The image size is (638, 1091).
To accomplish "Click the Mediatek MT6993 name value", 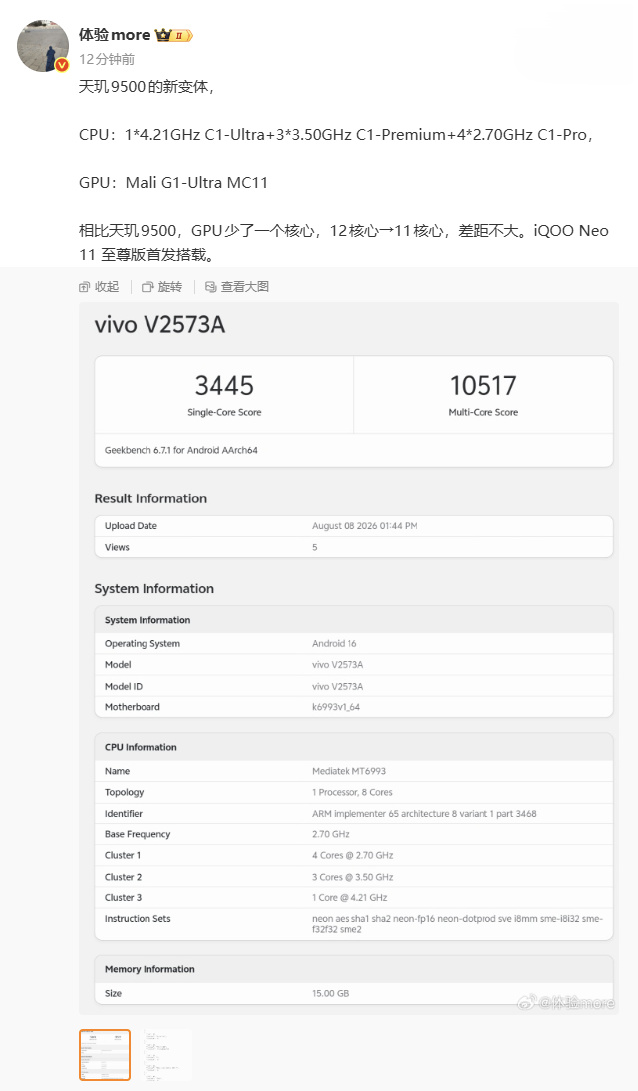I will click(349, 771).
